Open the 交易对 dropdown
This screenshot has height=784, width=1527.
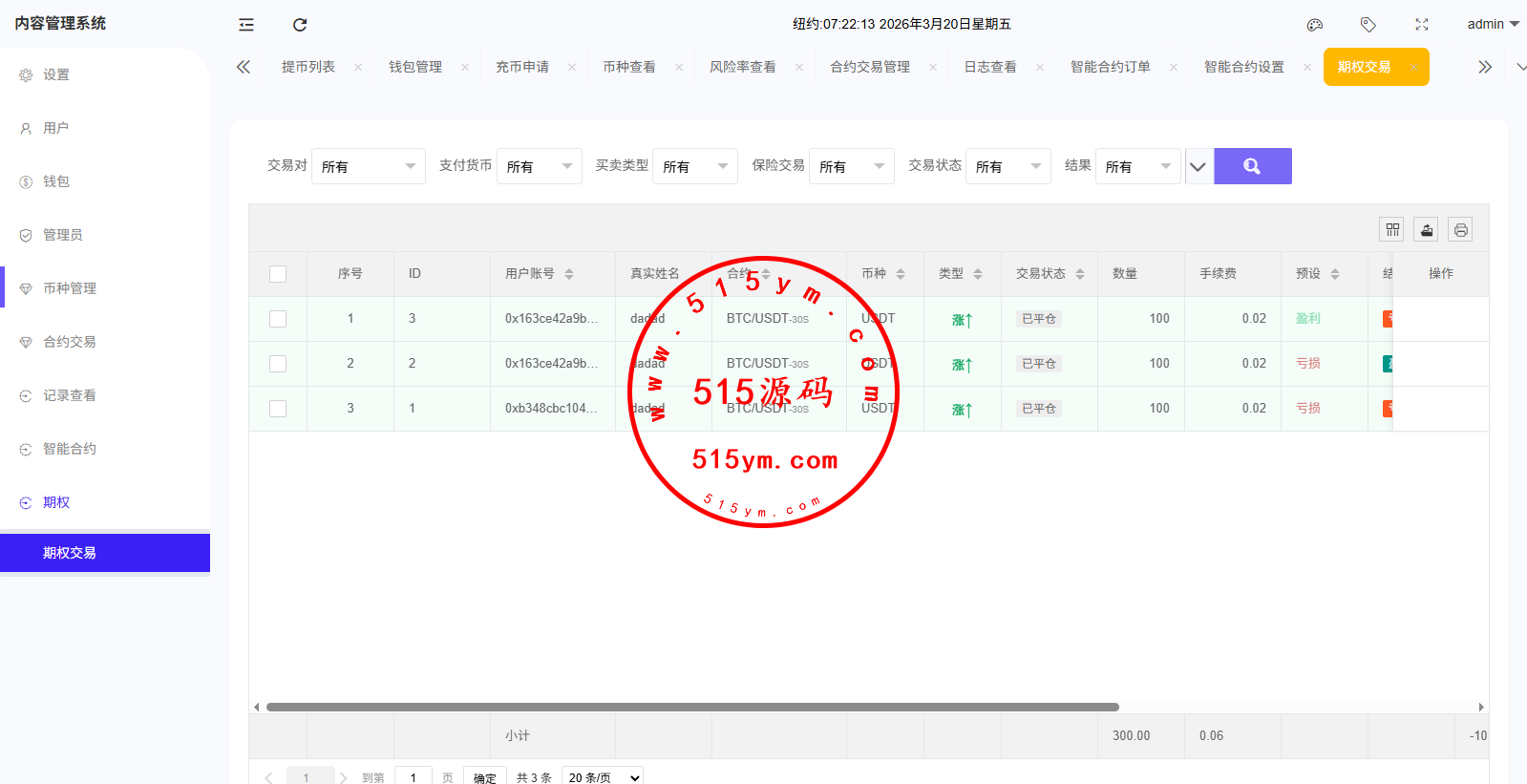368,166
